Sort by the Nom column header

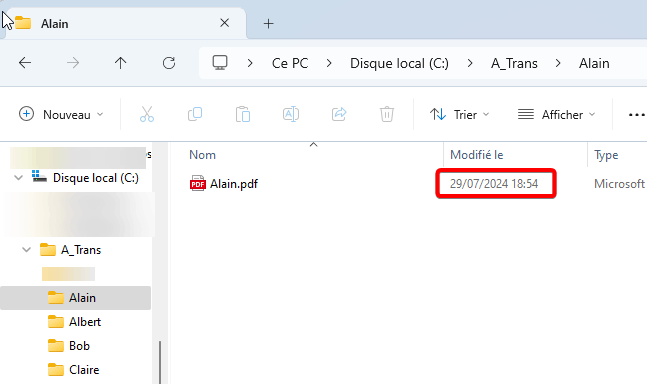click(202, 155)
